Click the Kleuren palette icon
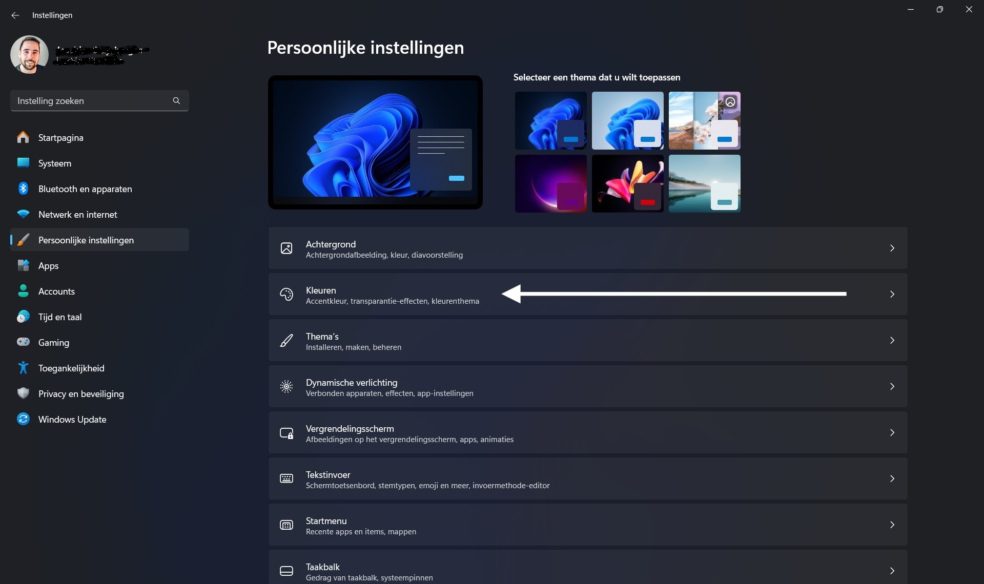This screenshot has height=584, width=984. pyautogui.click(x=286, y=294)
